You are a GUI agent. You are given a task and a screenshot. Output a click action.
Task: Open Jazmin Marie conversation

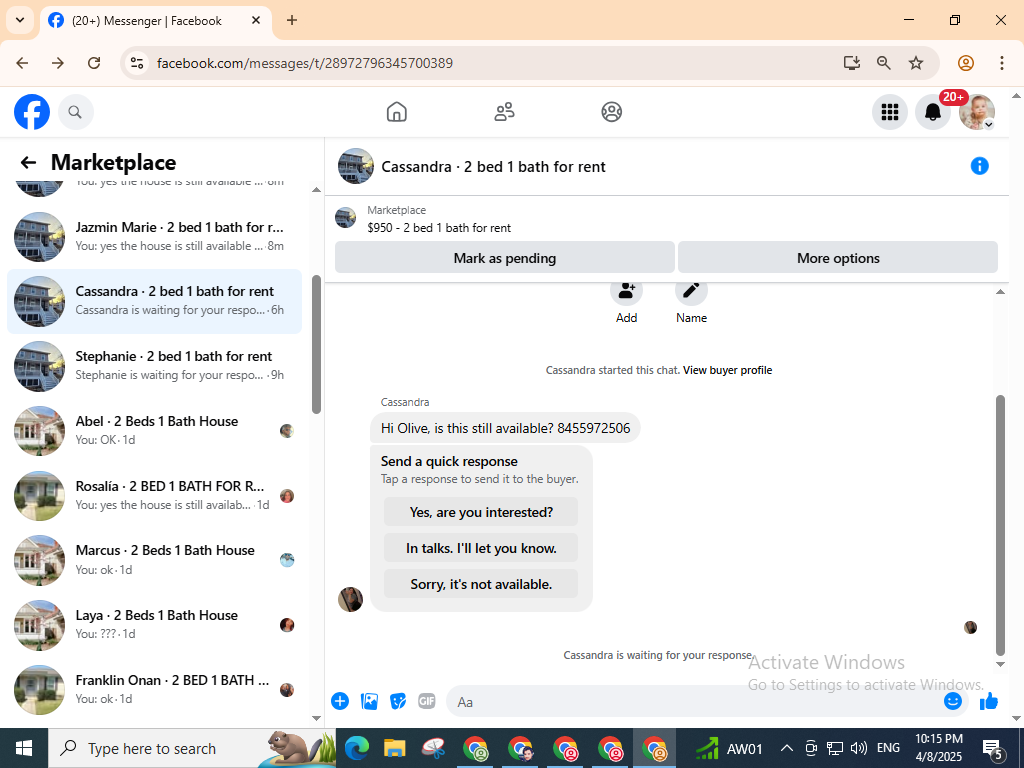point(155,236)
